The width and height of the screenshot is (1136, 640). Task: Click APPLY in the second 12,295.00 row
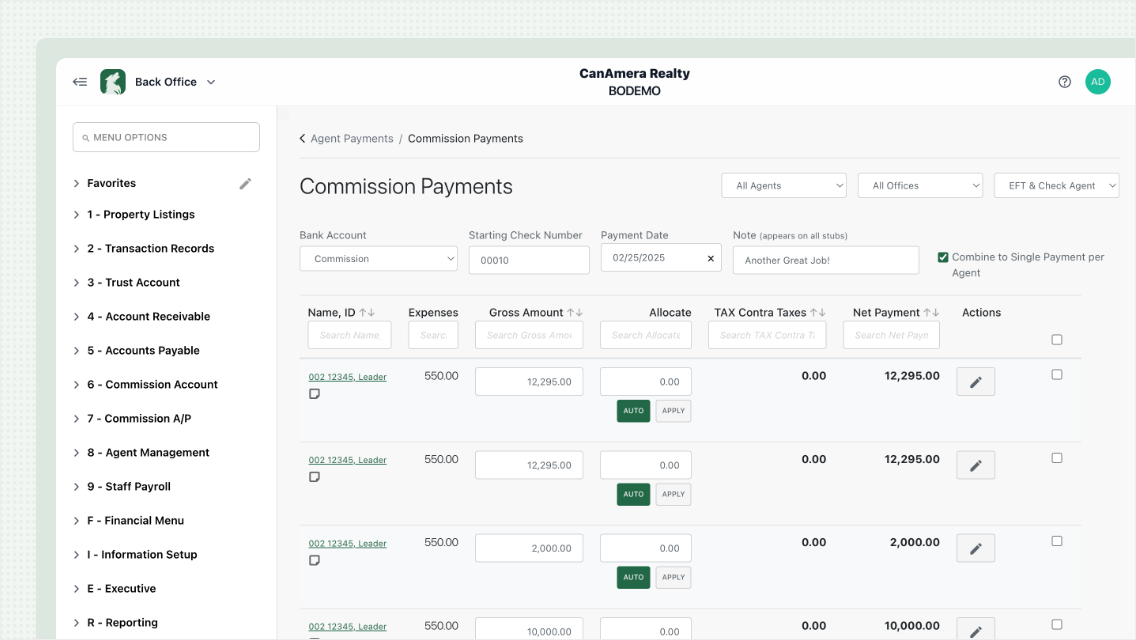[673, 494]
